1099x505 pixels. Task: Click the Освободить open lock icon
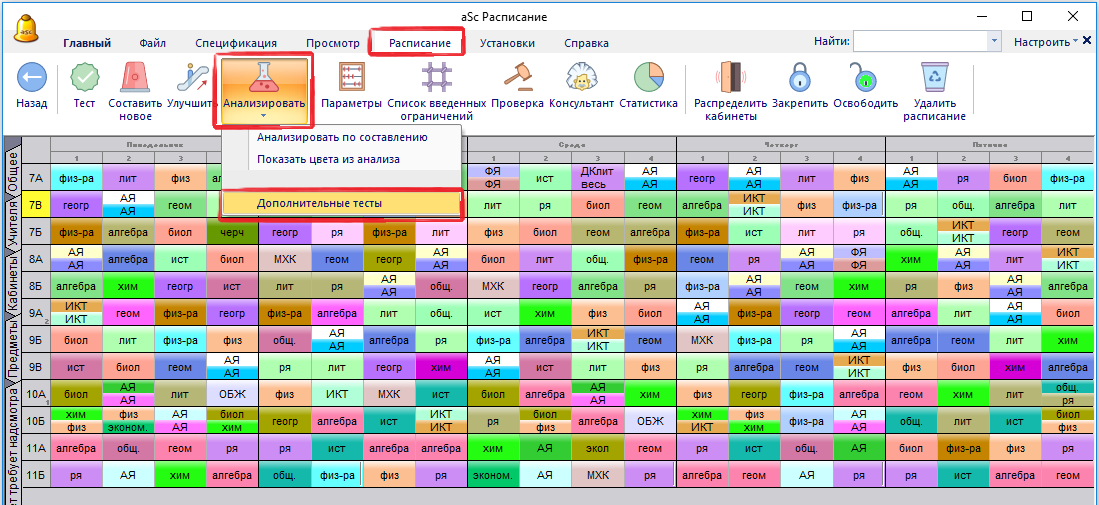coord(863,78)
